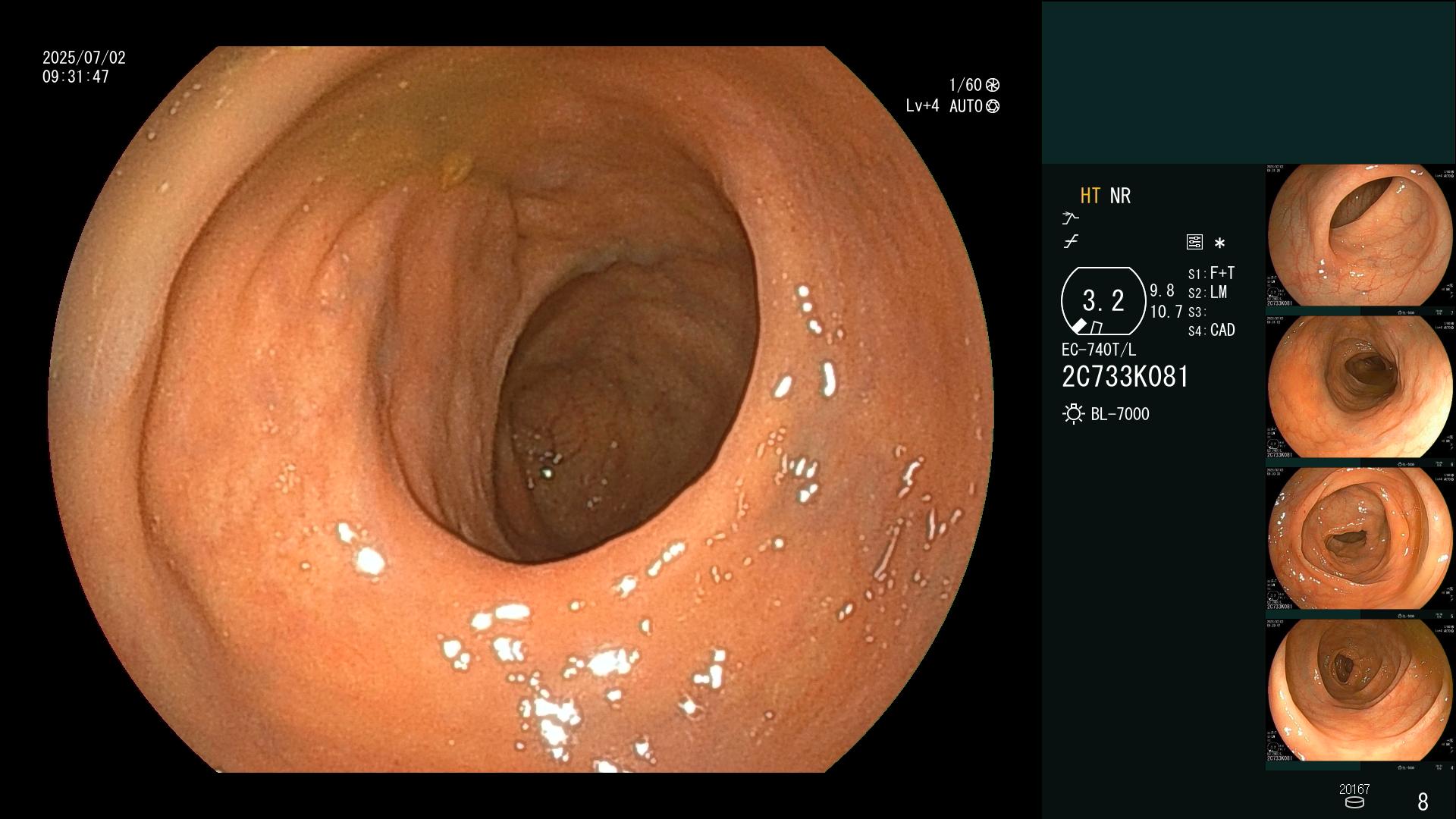Click the tone curve icon below it
The width and height of the screenshot is (1456, 819).
(1071, 242)
